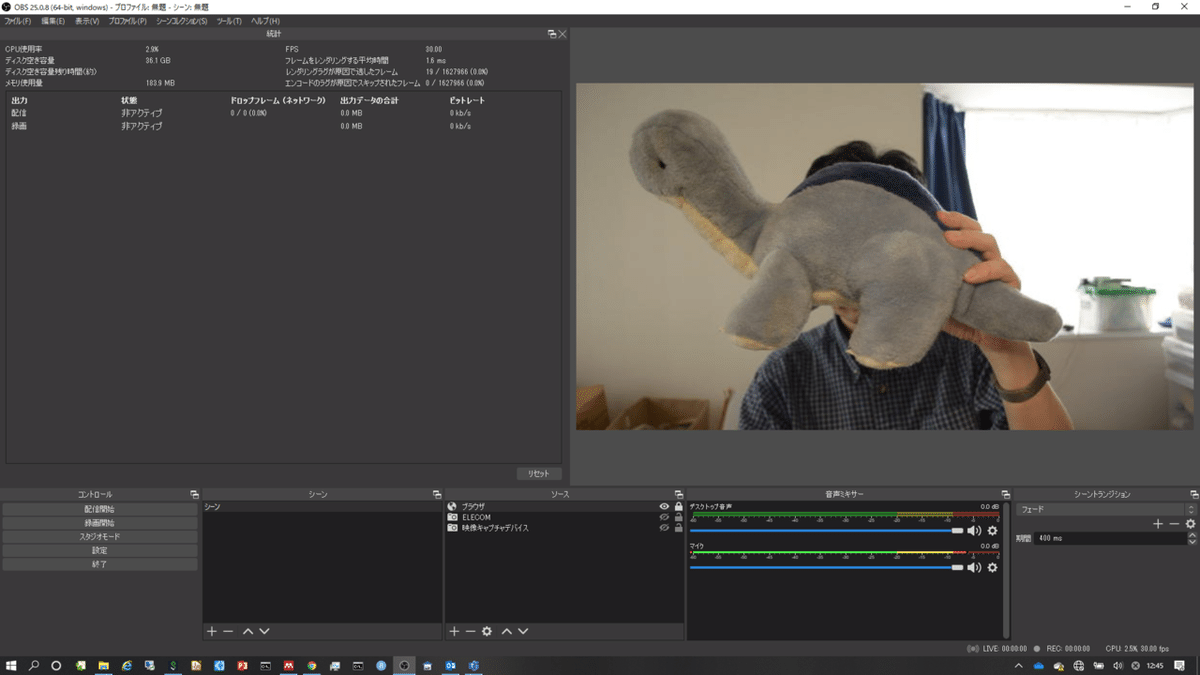This screenshot has width=1200, height=675.
Task: Unlock the ブラウザ source
Action: tap(678, 507)
